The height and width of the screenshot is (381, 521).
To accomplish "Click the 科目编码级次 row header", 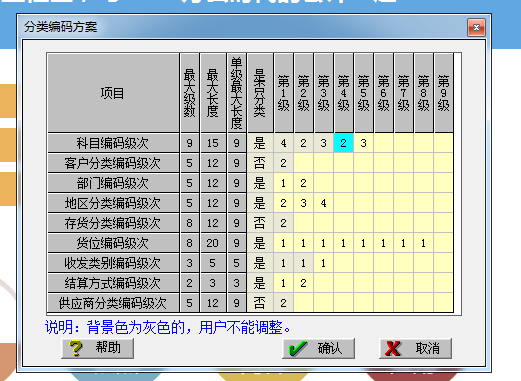I will pos(113,143).
